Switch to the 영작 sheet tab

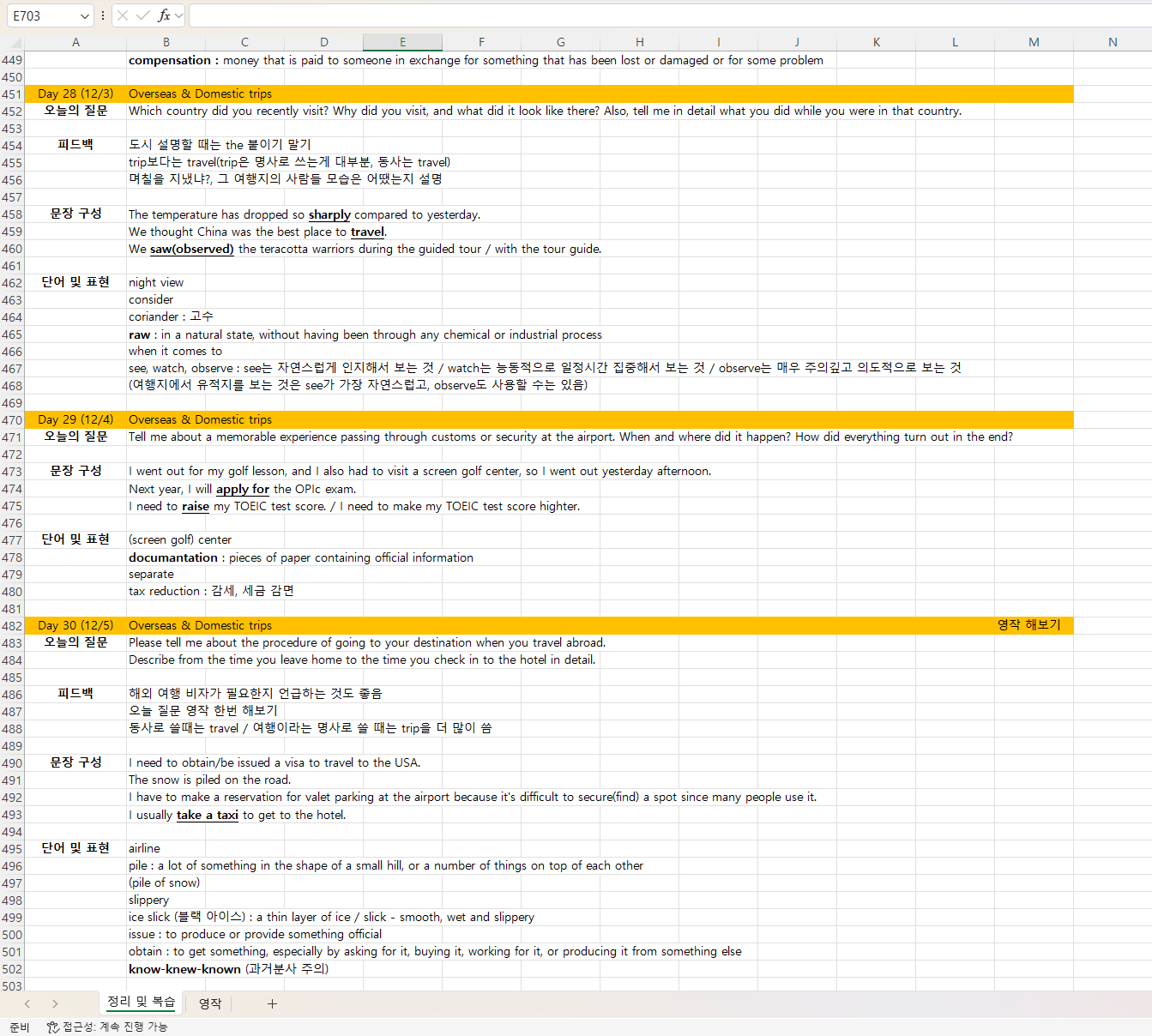[x=210, y=1003]
